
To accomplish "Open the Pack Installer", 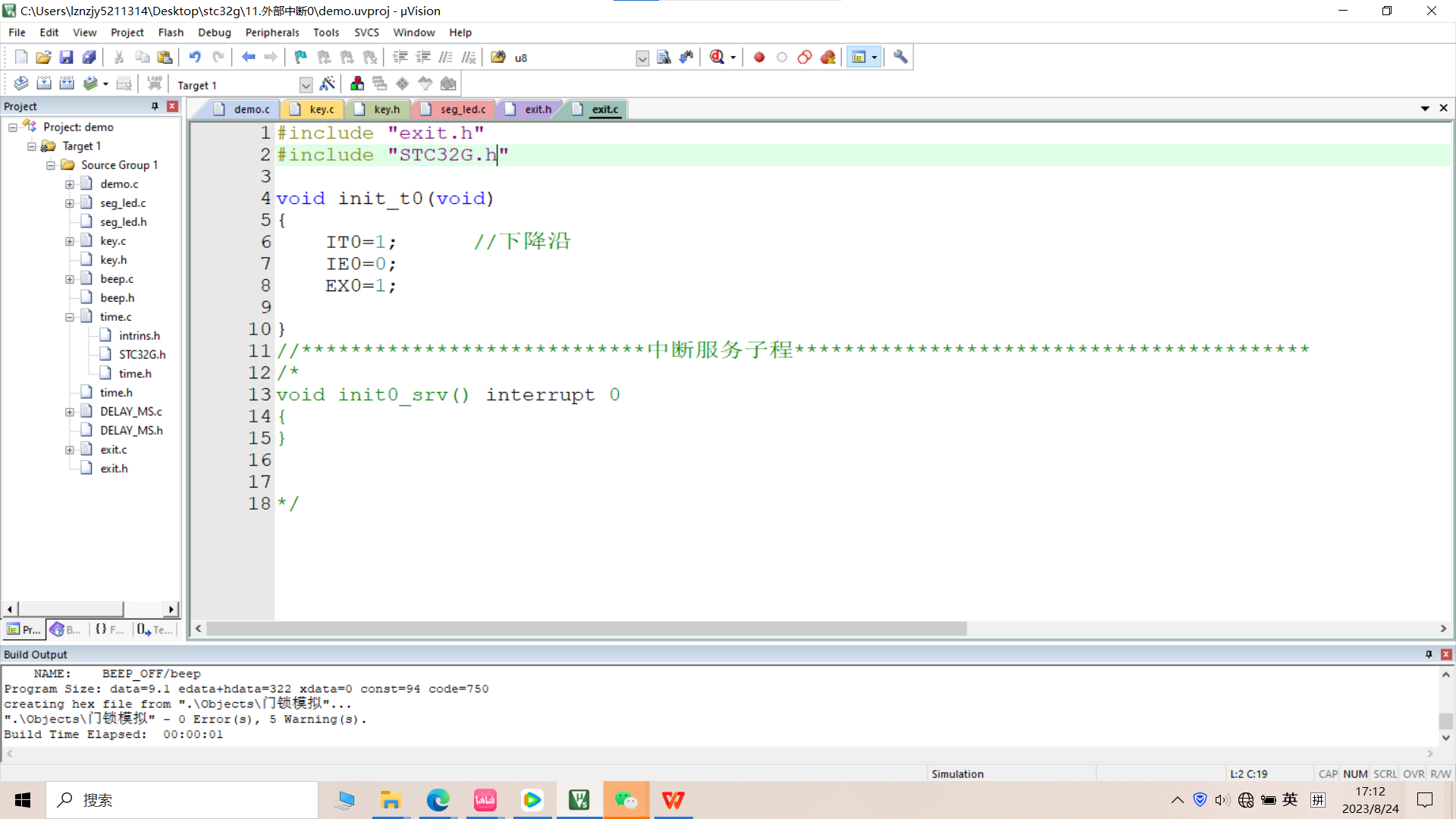I will (448, 83).
